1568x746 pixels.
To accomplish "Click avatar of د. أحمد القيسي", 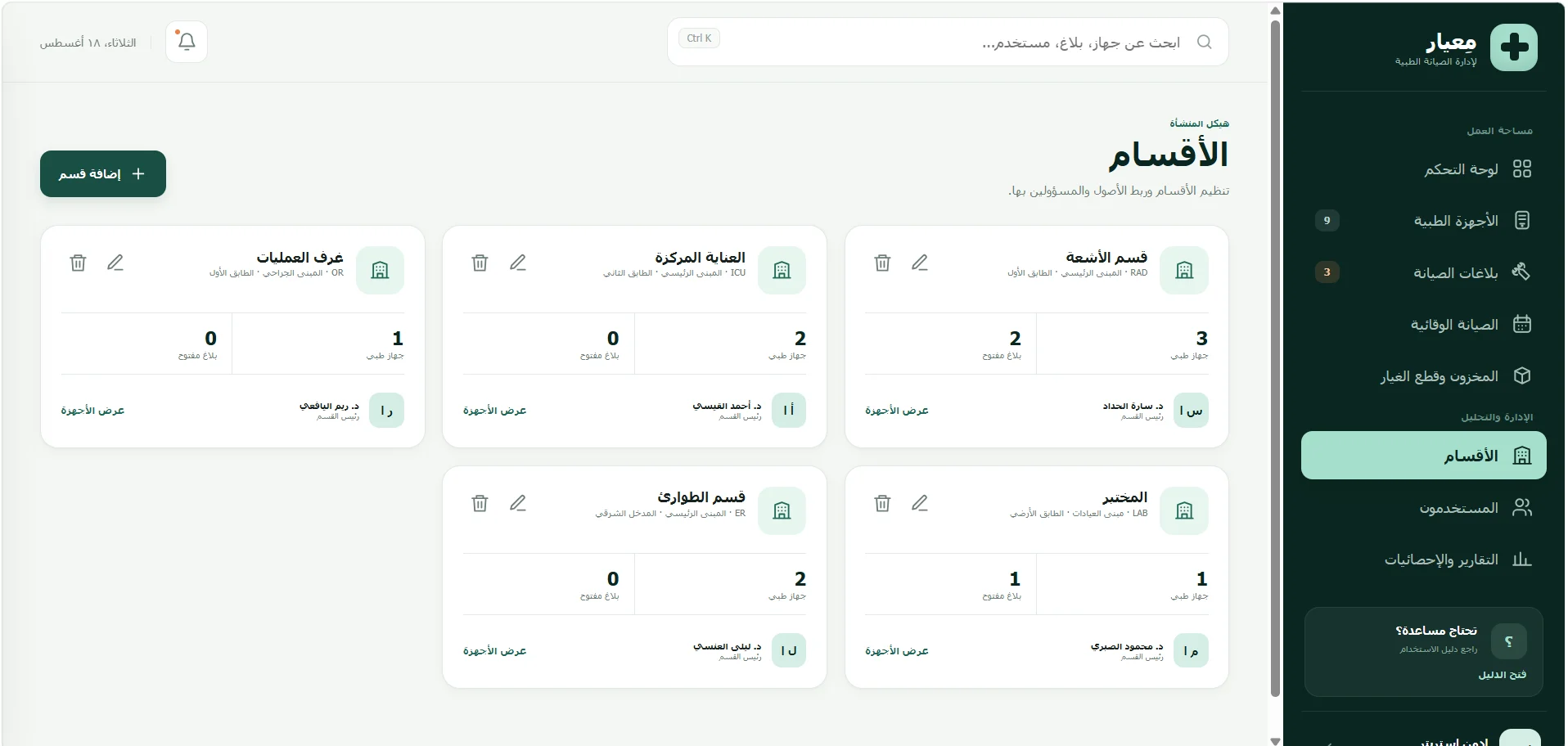I will [x=788, y=411].
